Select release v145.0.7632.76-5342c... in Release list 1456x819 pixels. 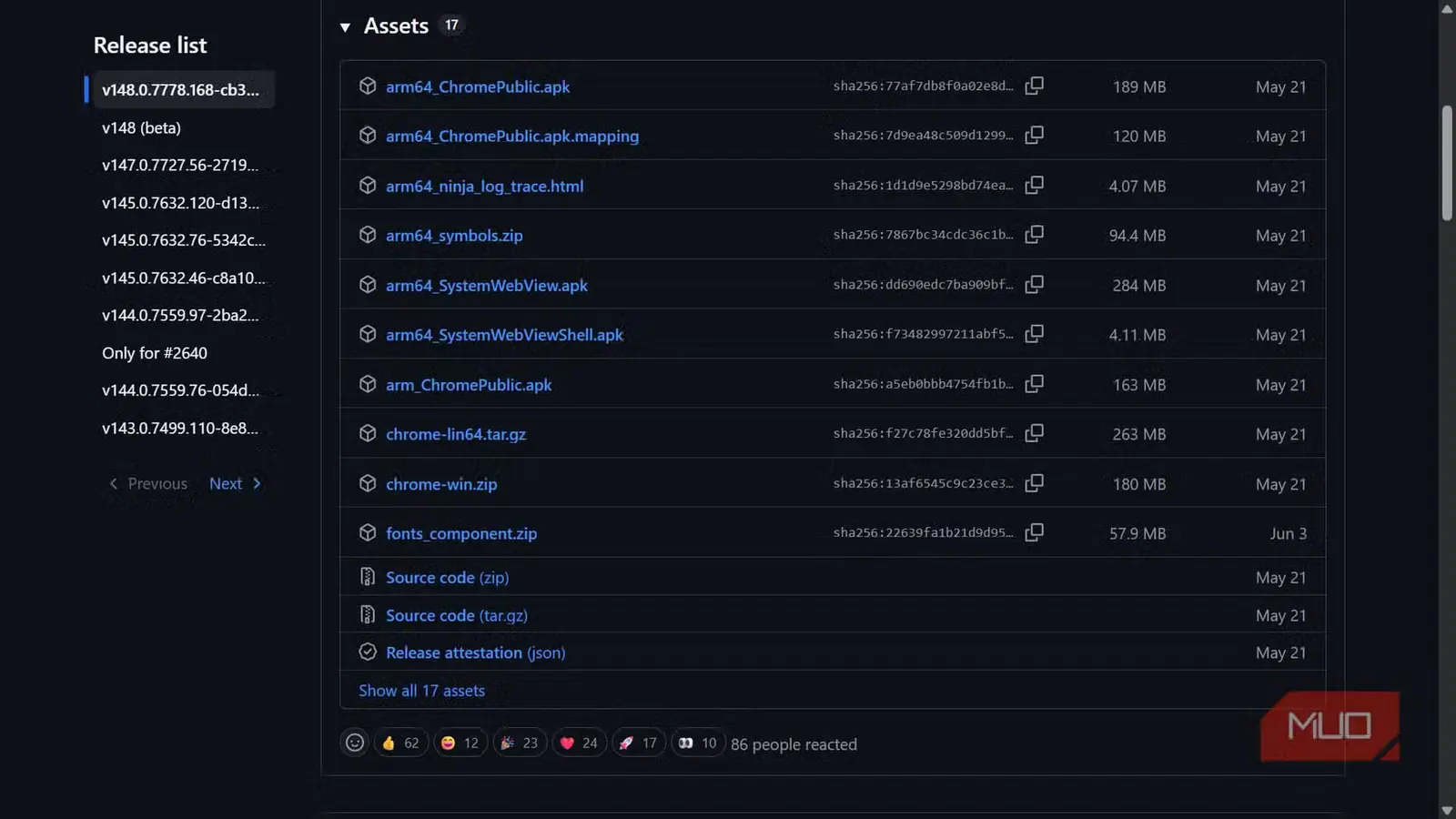184,240
